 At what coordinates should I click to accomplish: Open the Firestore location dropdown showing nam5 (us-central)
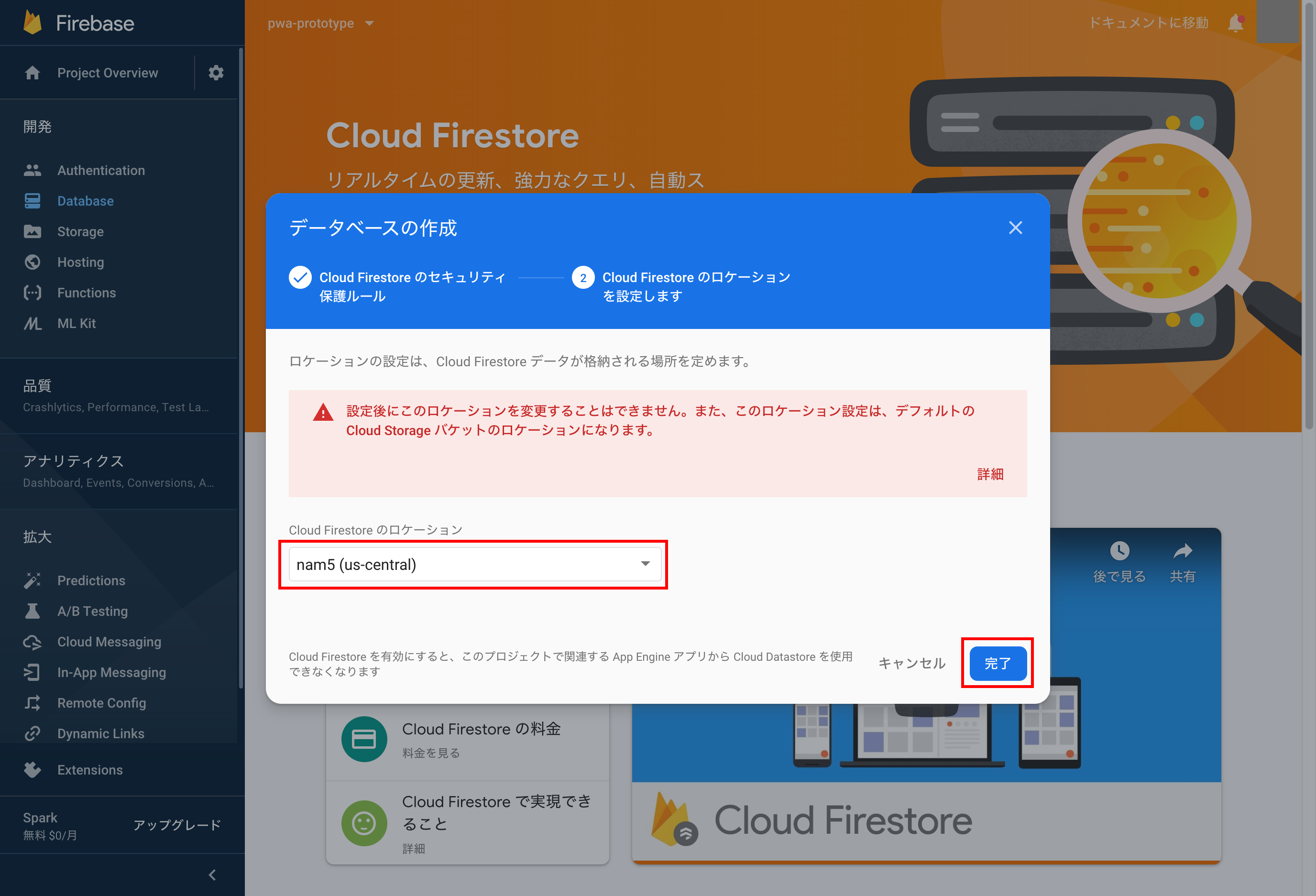pyautogui.click(x=474, y=564)
